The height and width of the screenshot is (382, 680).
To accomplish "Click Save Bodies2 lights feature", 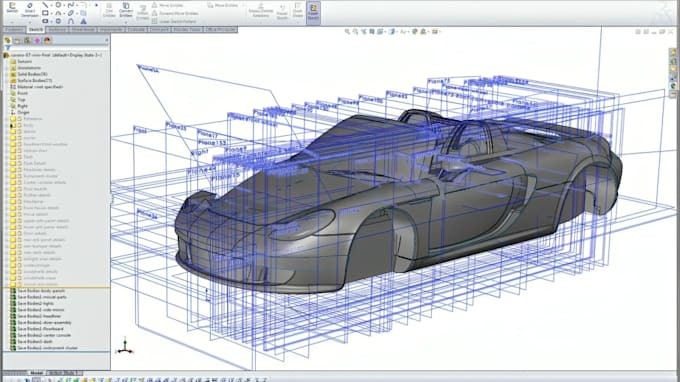I will pyautogui.click(x=32, y=304).
